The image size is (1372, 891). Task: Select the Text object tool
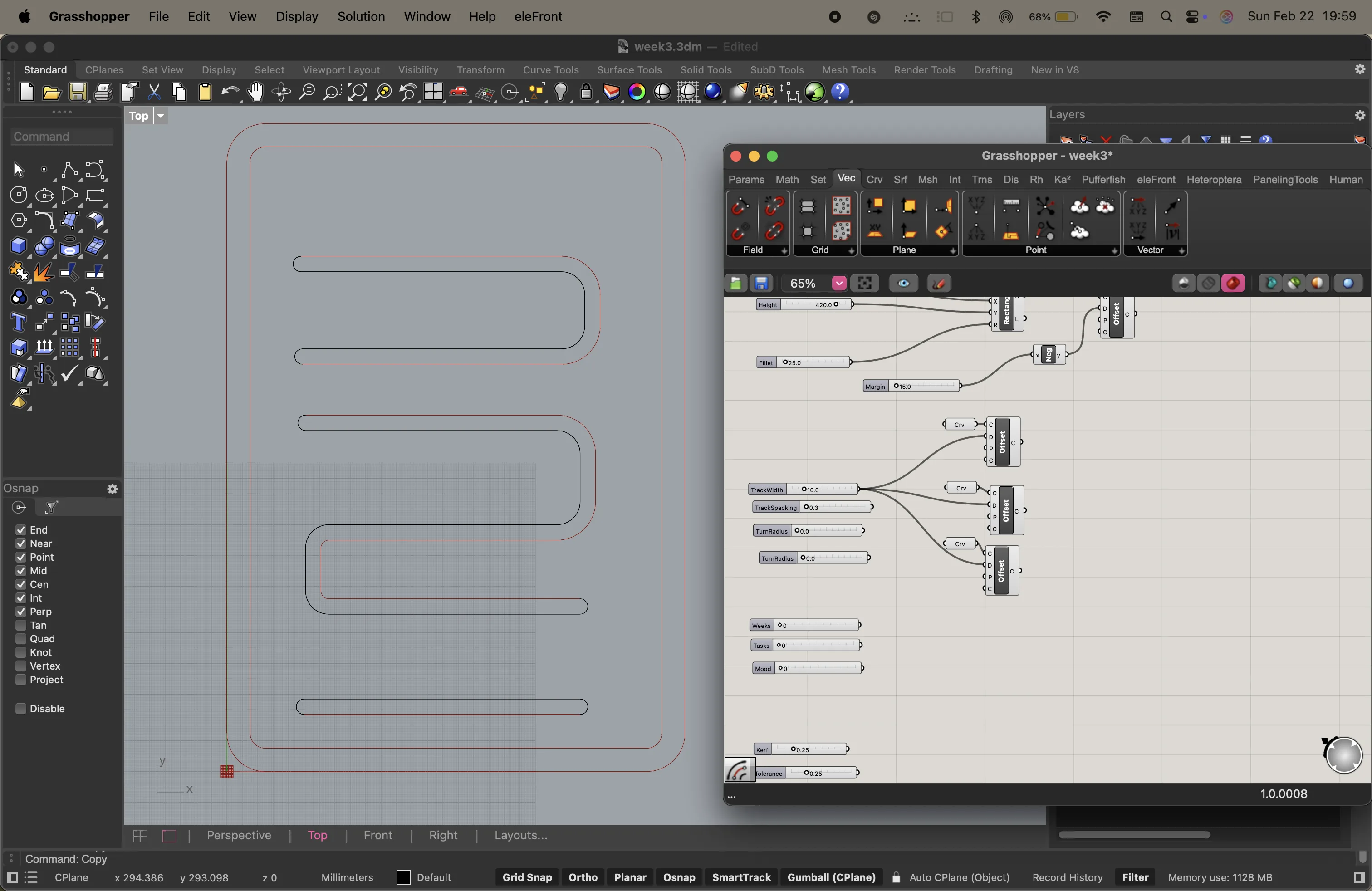(18, 323)
